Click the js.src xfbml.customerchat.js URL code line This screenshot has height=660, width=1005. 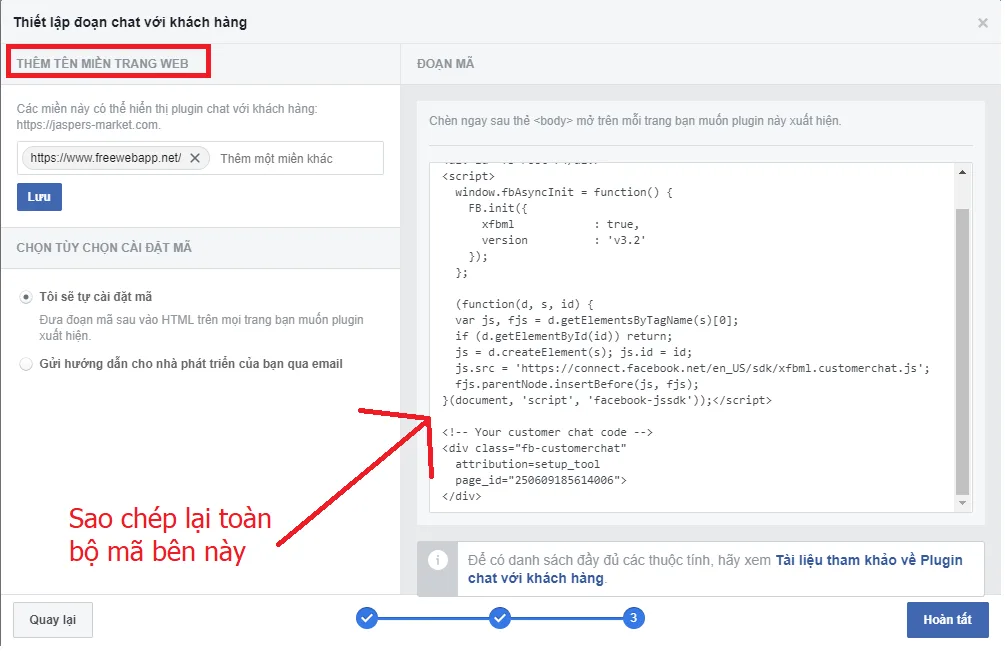(692, 368)
